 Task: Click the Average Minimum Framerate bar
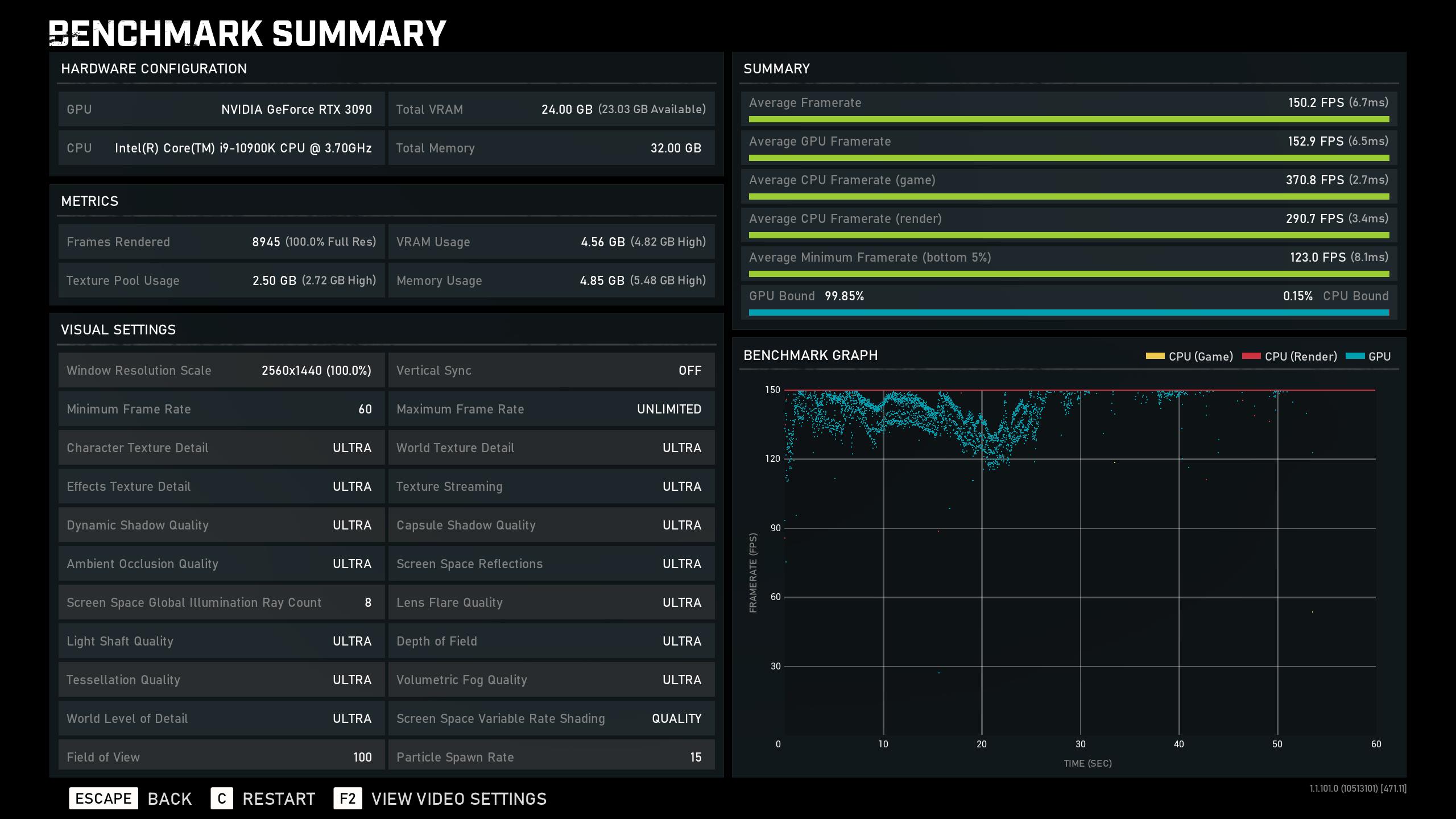pos(1069,274)
